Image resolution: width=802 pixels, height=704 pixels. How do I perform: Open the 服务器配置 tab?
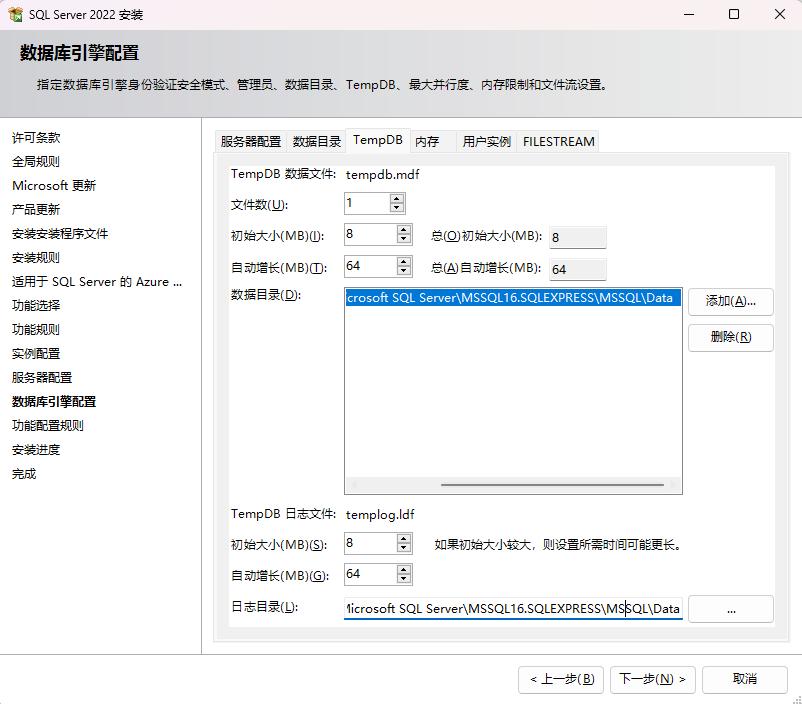(250, 142)
